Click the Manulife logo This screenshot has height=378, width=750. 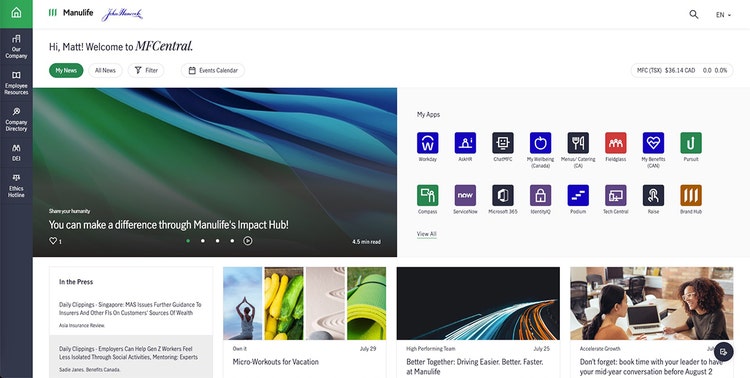[x=71, y=13]
